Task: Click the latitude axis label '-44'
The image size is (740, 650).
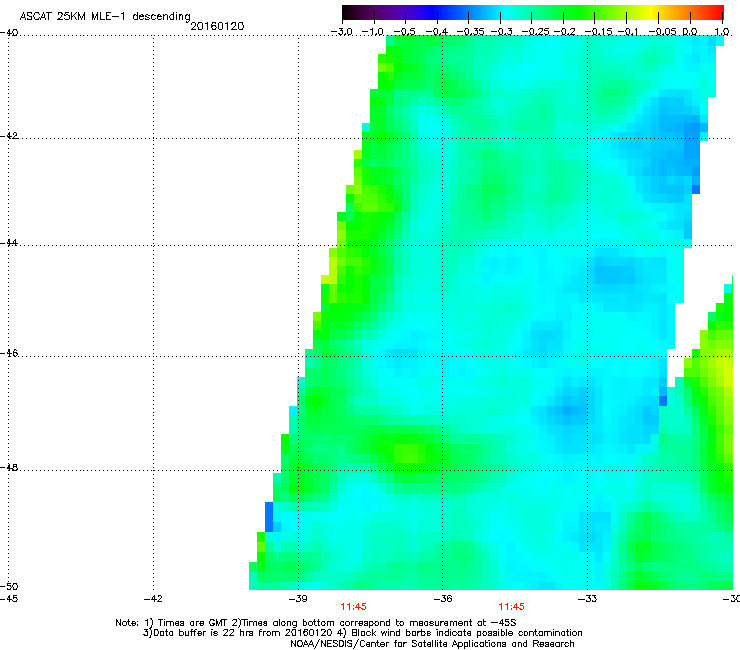Action: (8, 243)
